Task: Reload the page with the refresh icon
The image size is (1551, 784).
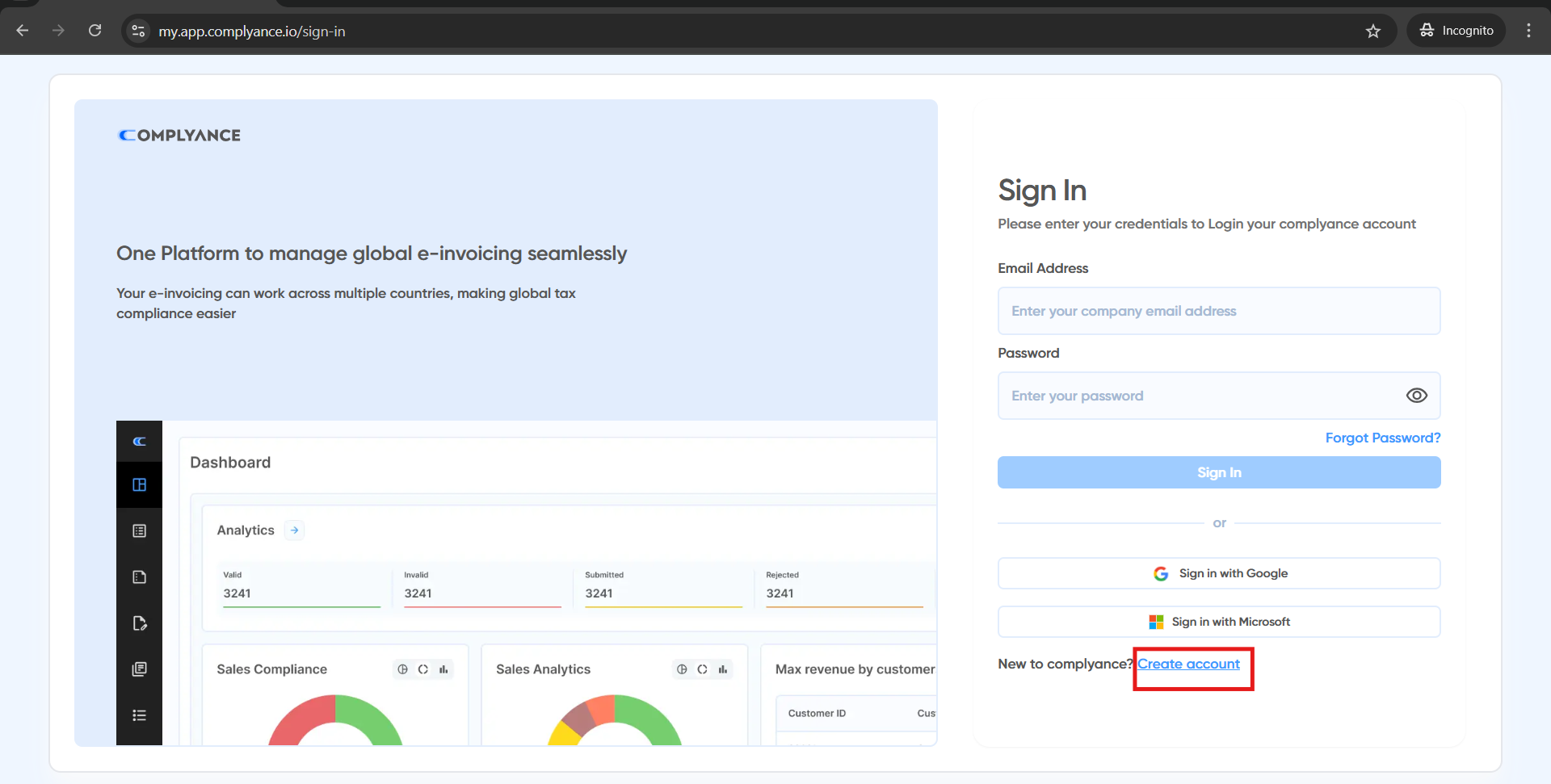Action: (95, 31)
